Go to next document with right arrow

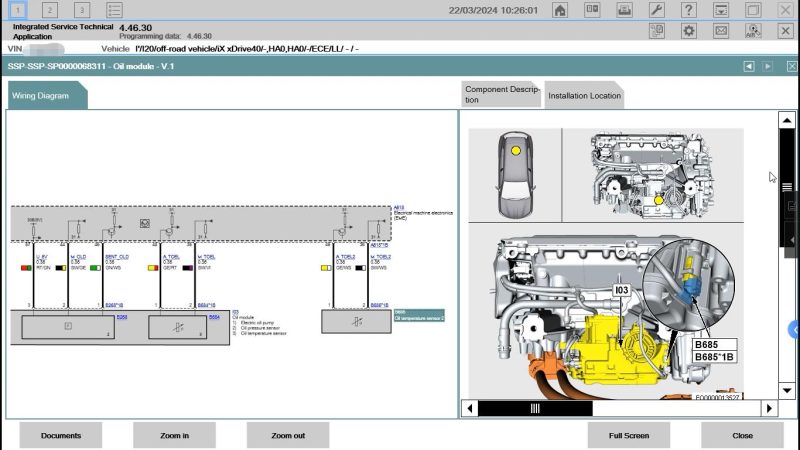point(767,66)
